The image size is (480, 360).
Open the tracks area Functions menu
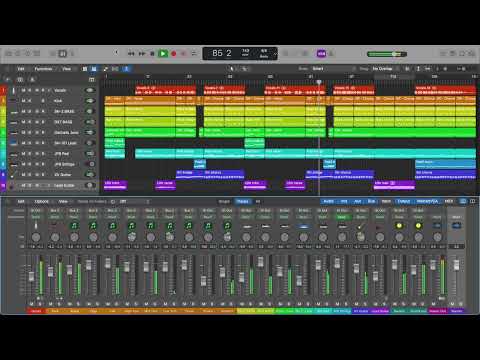43,69
